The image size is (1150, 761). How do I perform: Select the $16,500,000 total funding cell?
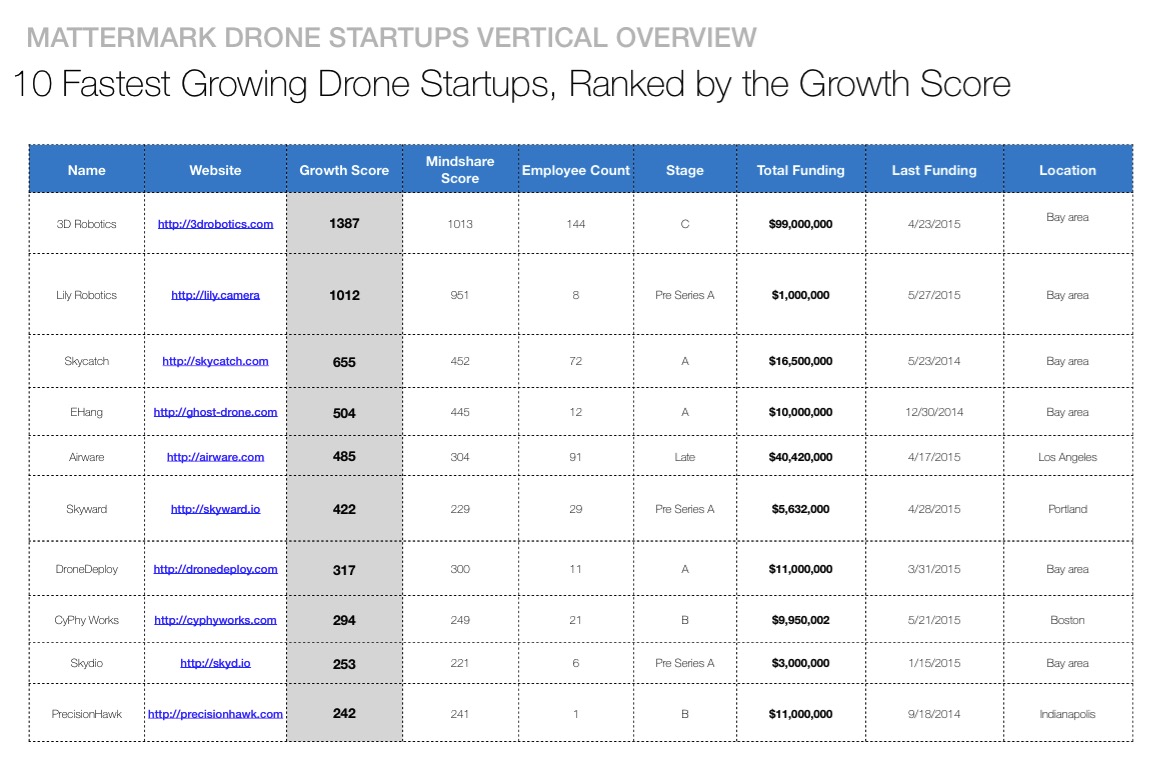(801, 361)
